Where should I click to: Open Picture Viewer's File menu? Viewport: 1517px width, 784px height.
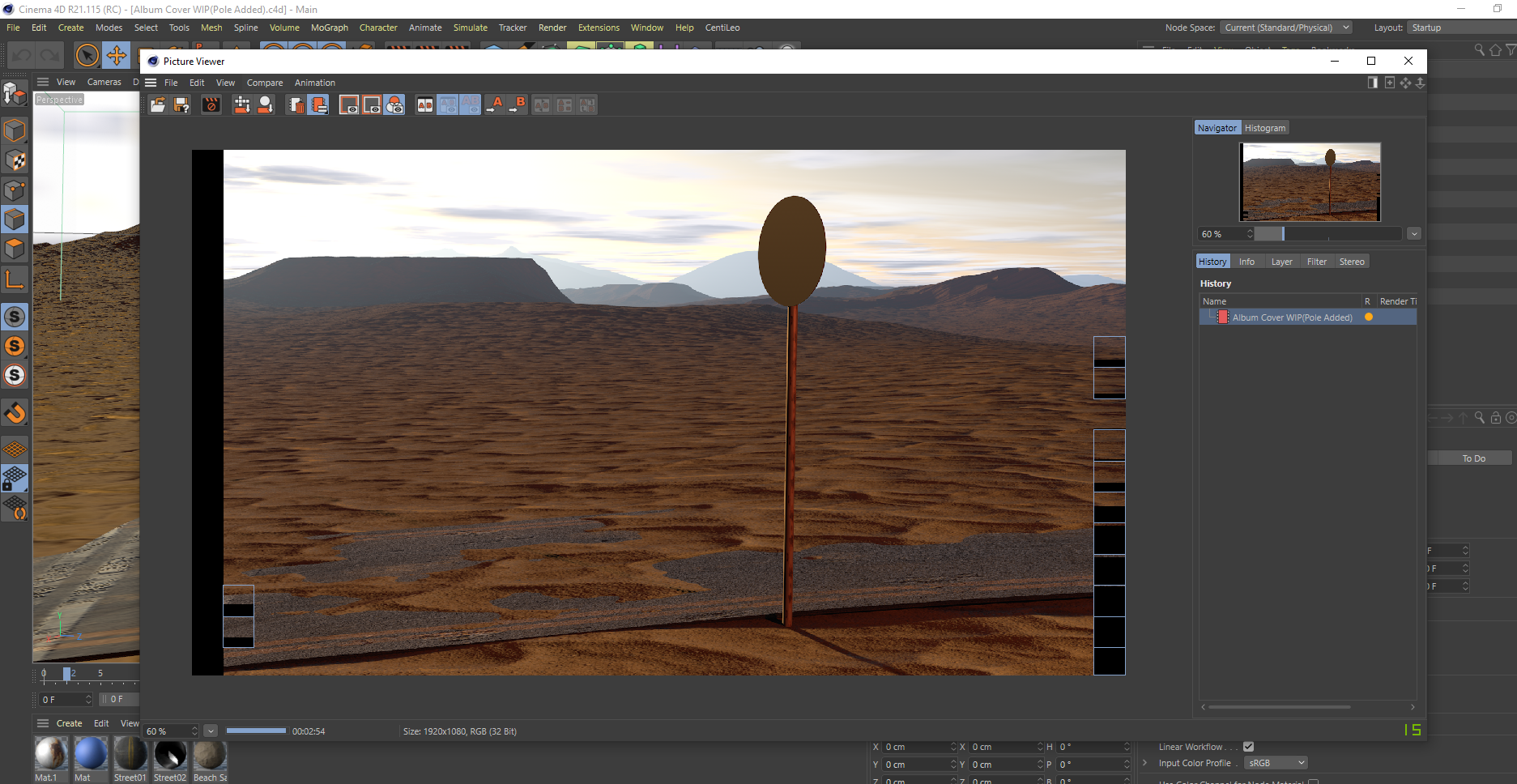tap(171, 83)
